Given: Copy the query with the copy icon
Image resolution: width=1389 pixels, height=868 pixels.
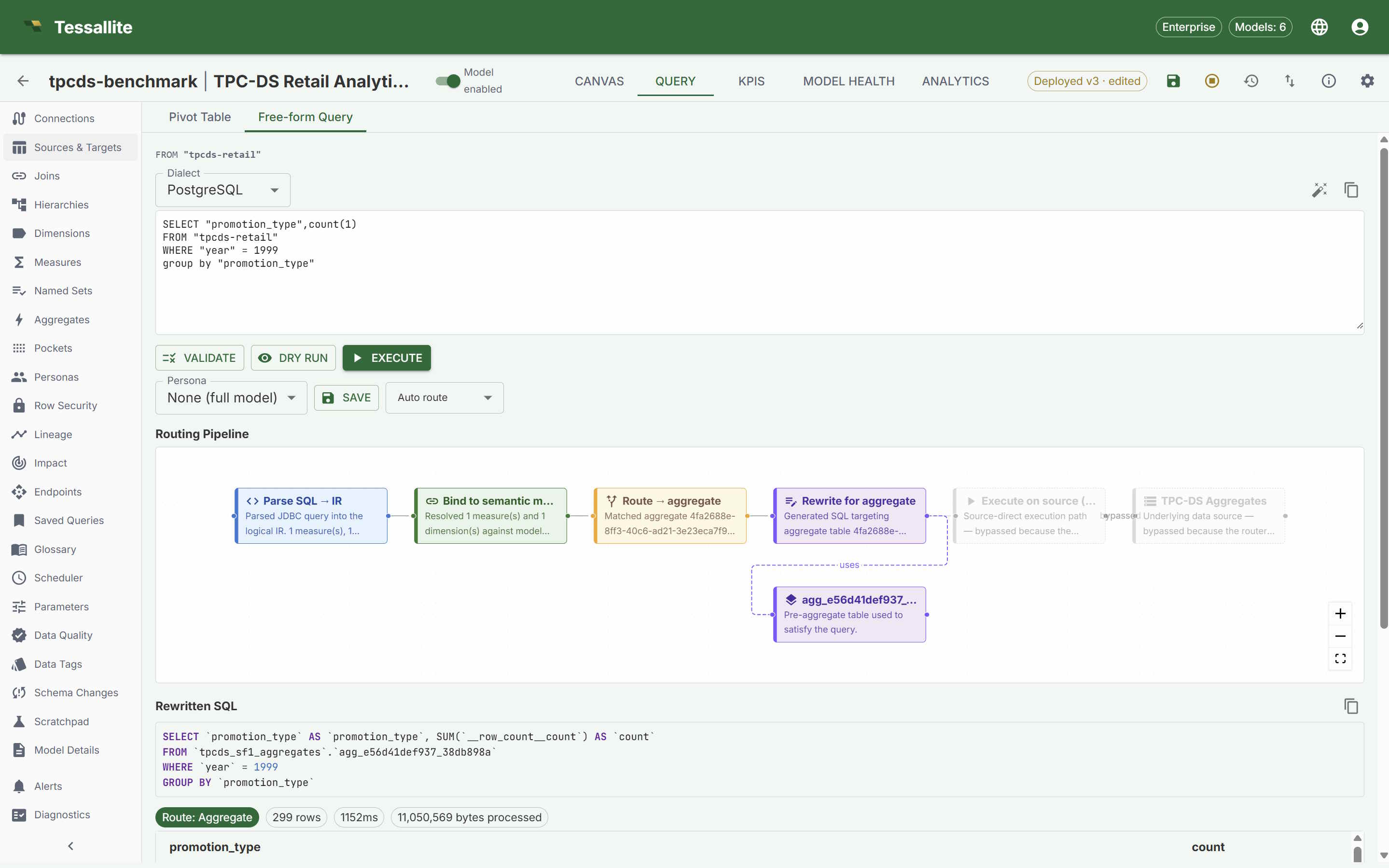Looking at the screenshot, I should tap(1350, 190).
